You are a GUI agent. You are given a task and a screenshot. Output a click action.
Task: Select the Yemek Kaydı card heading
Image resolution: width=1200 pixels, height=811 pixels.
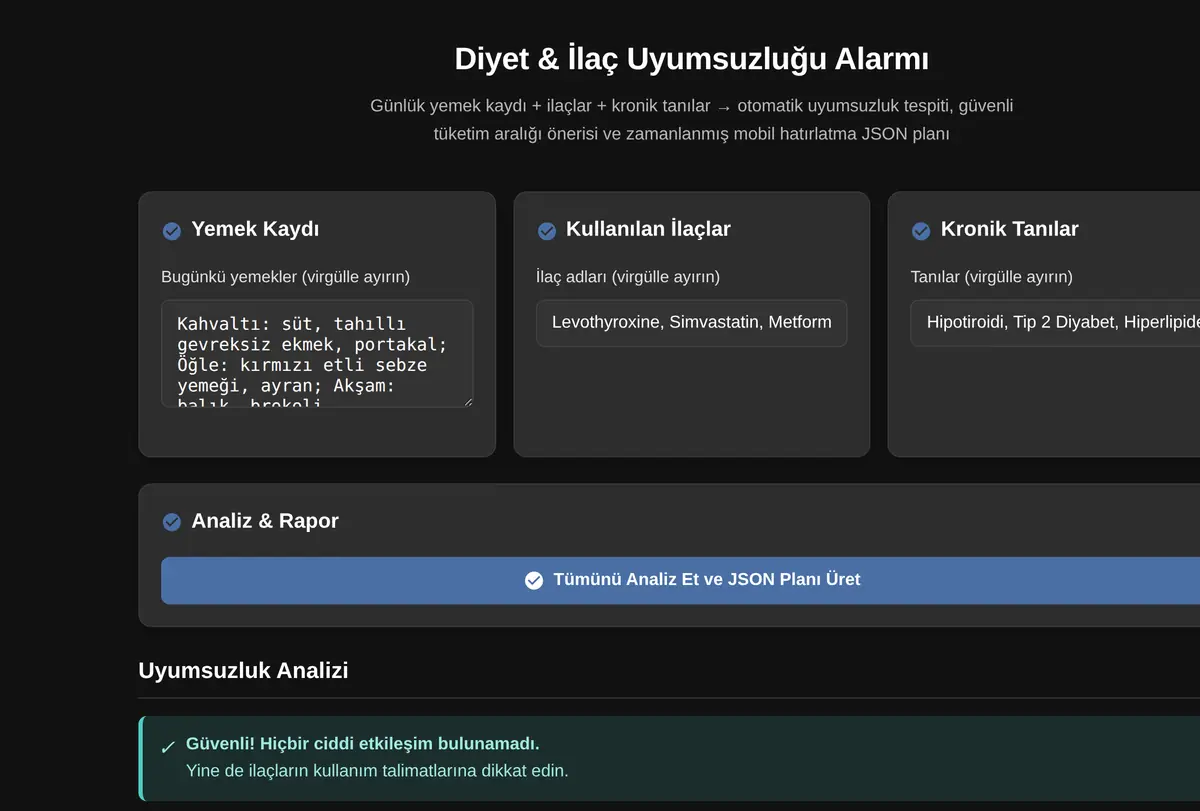pyautogui.click(x=255, y=229)
